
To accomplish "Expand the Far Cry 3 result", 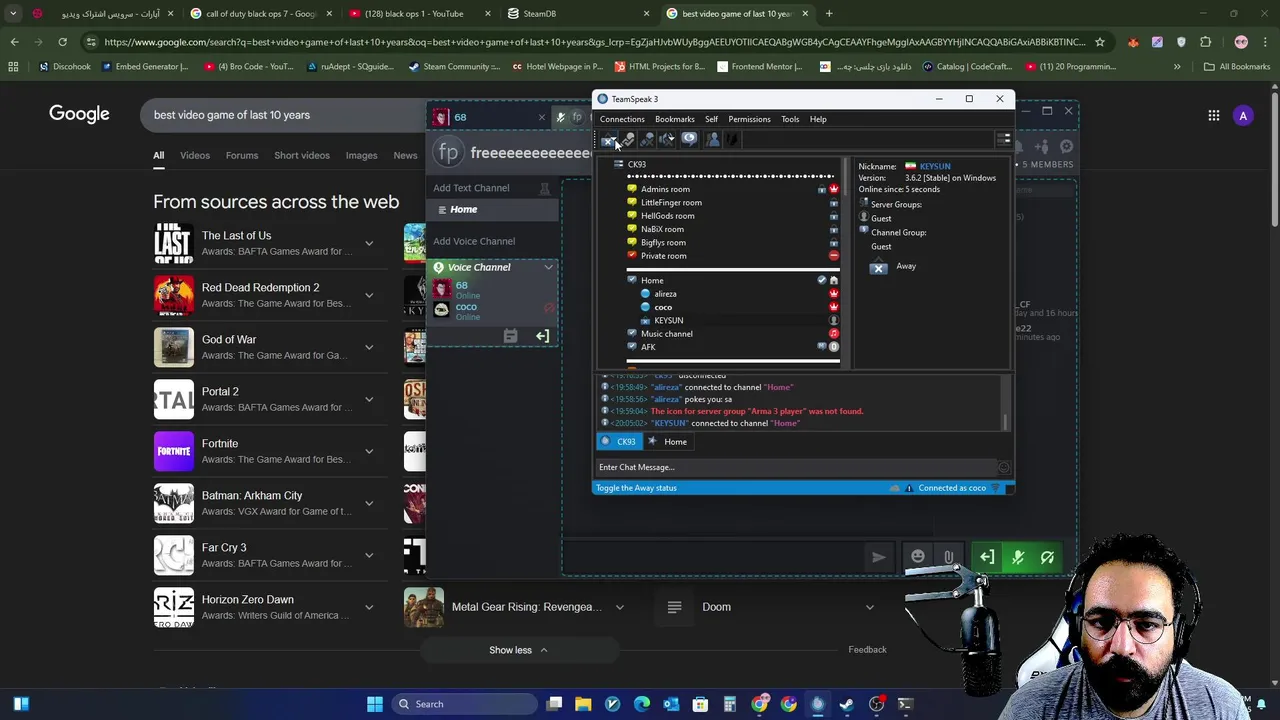I will pos(369,555).
